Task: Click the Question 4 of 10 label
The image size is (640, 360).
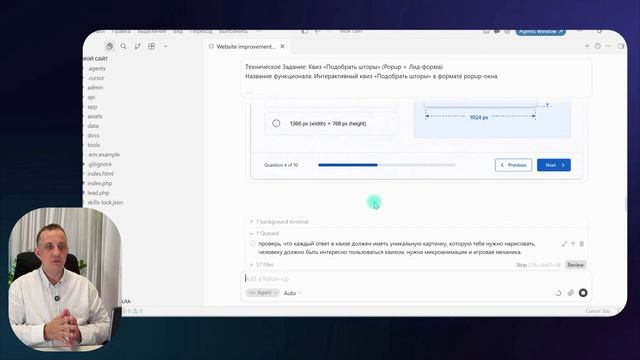Action: pos(281,165)
